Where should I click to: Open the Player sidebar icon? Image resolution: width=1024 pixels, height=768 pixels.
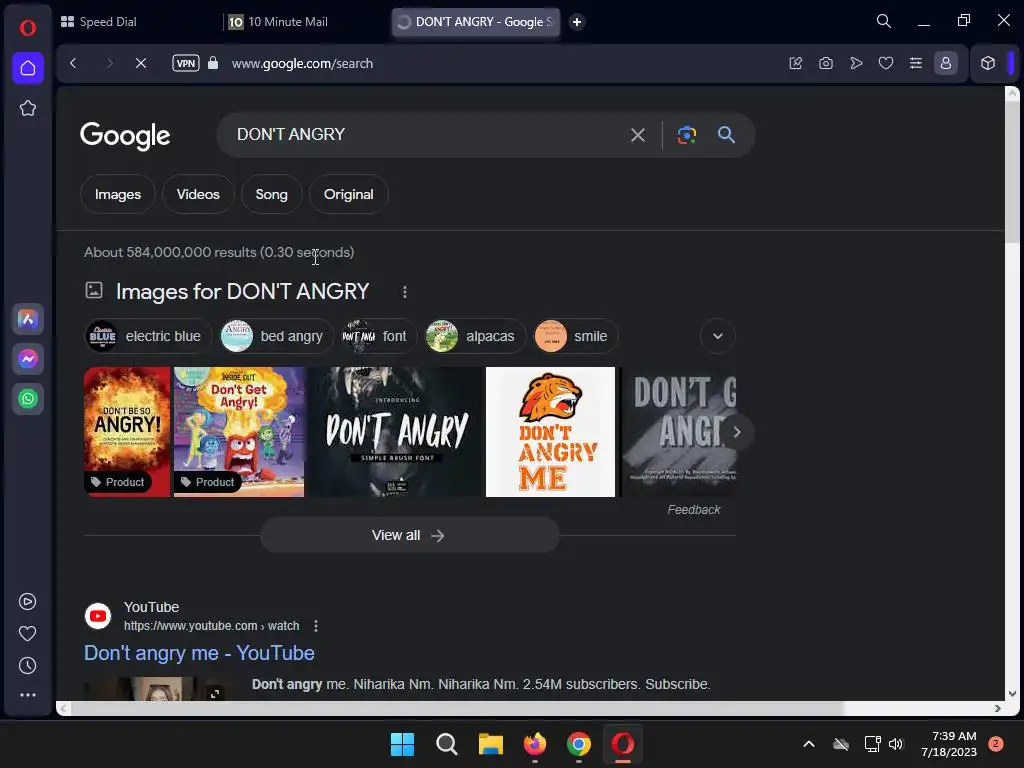point(27,601)
